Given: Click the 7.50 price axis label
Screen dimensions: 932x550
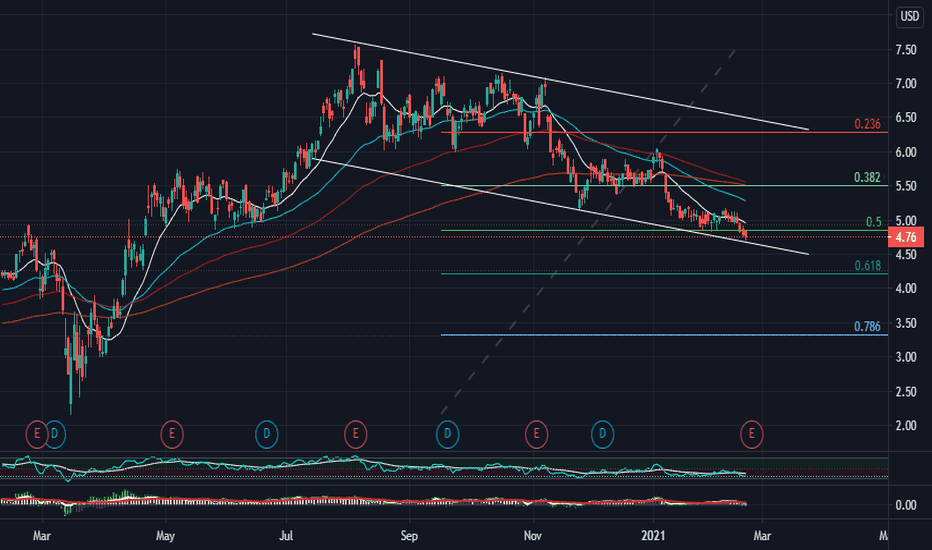Looking at the screenshot, I should (906, 50).
